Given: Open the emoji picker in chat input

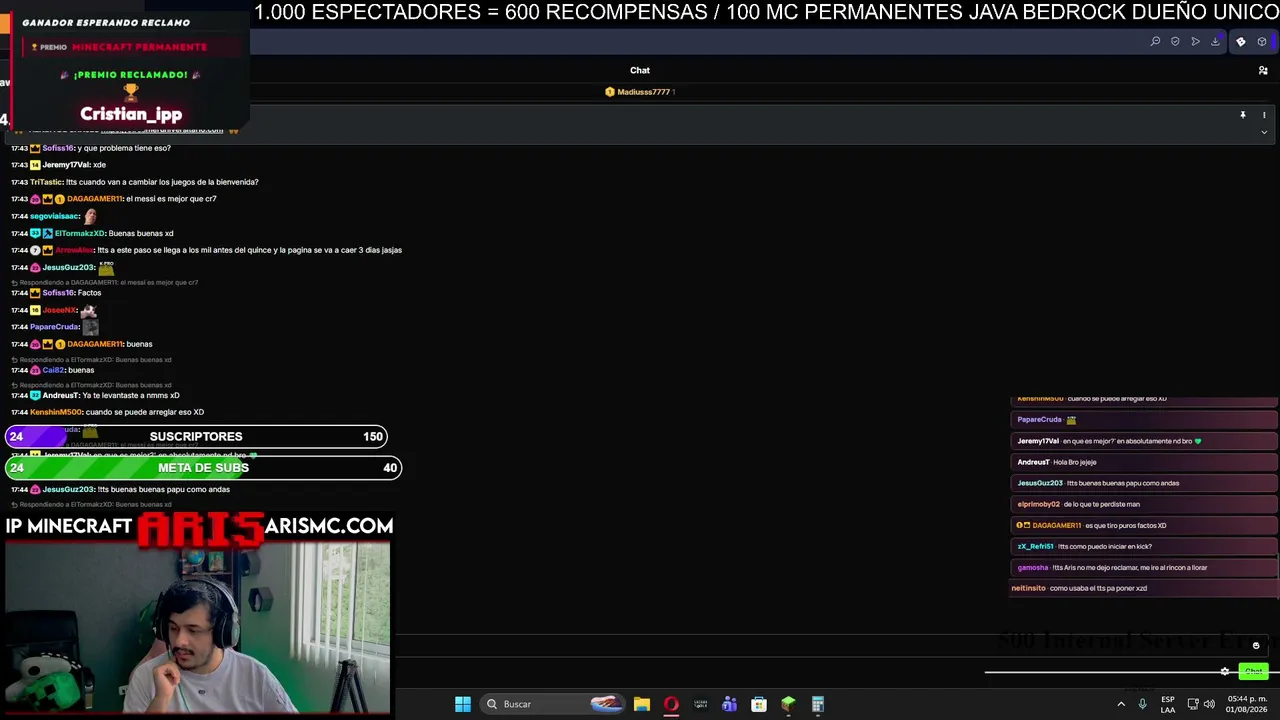Looking at the screenshot, I should pos(1256,646).
